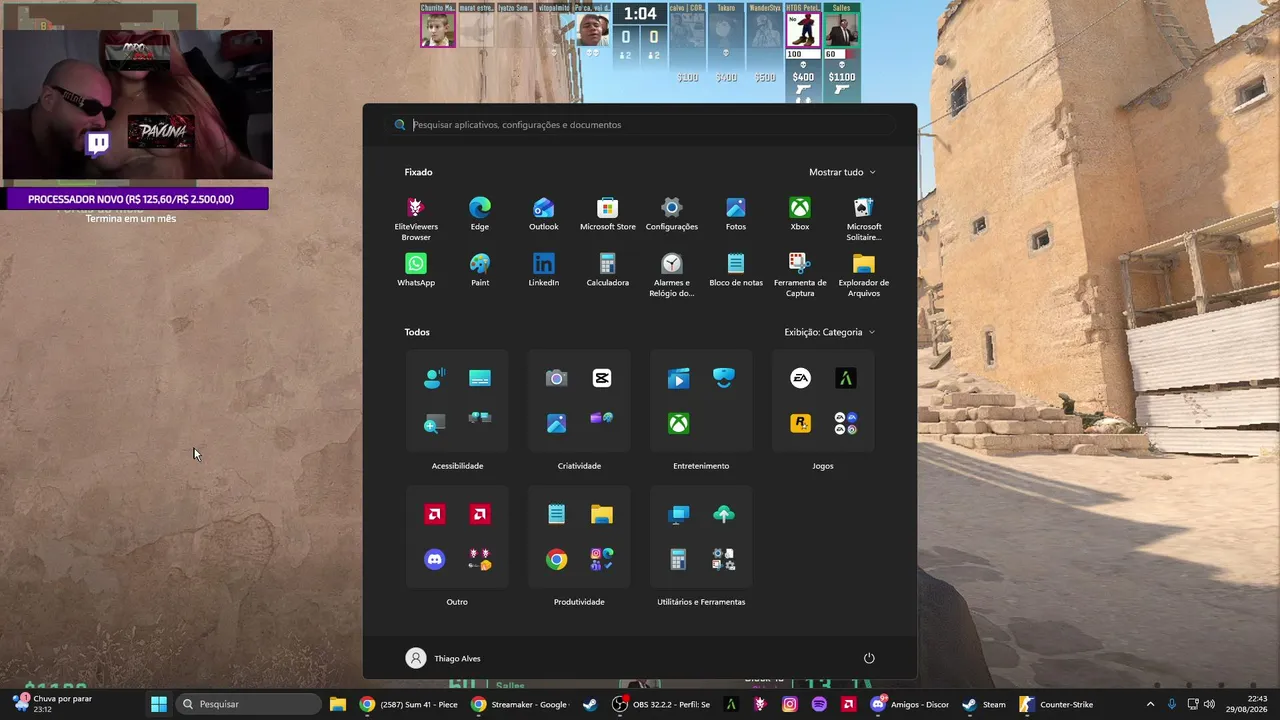Open volume control in system tray
The height and width of the screenshot is (720, 1280).
(x=1209, y=704)
